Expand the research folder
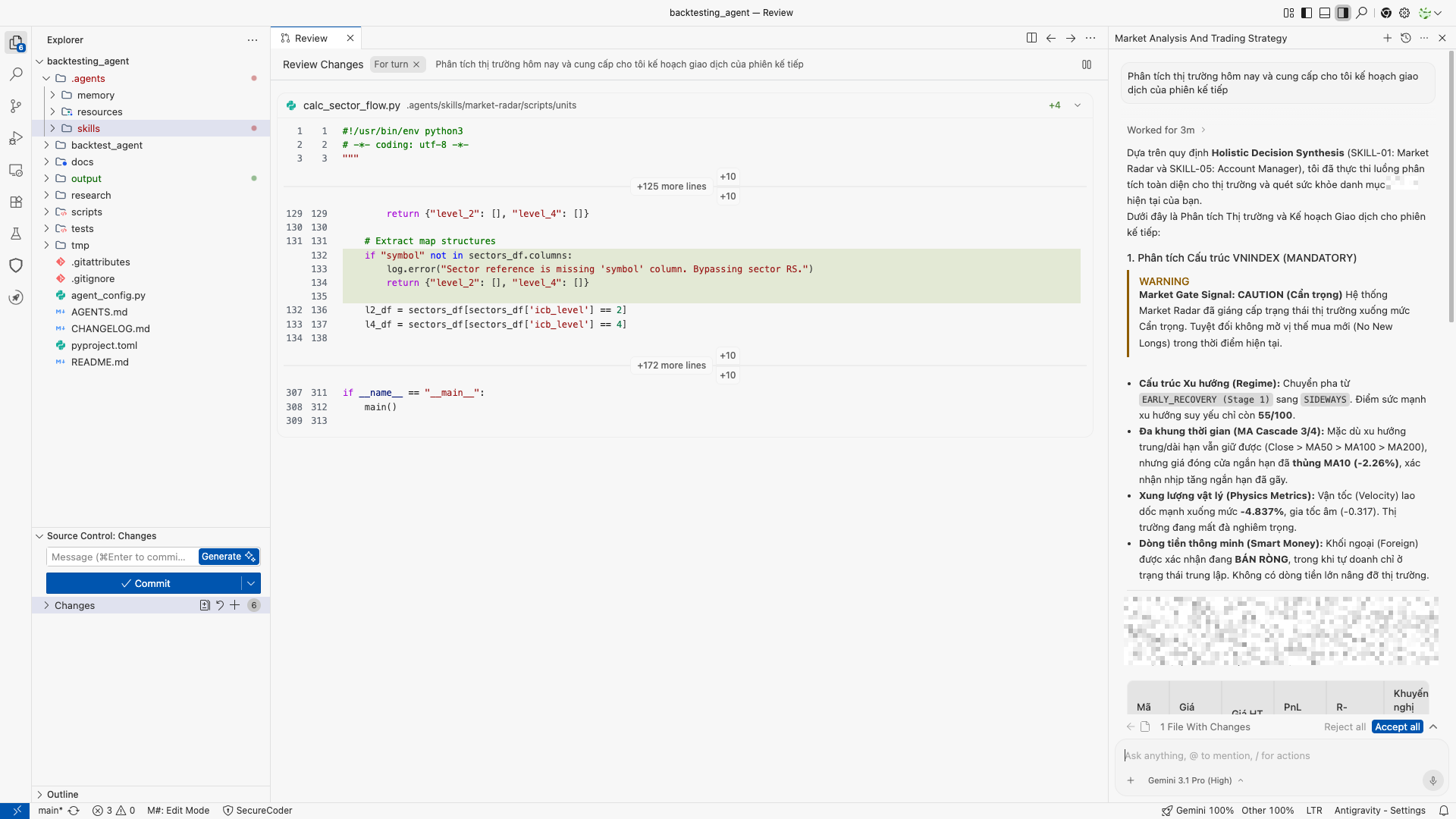This screenshot has height=819, width=1456. coord(46,195)
